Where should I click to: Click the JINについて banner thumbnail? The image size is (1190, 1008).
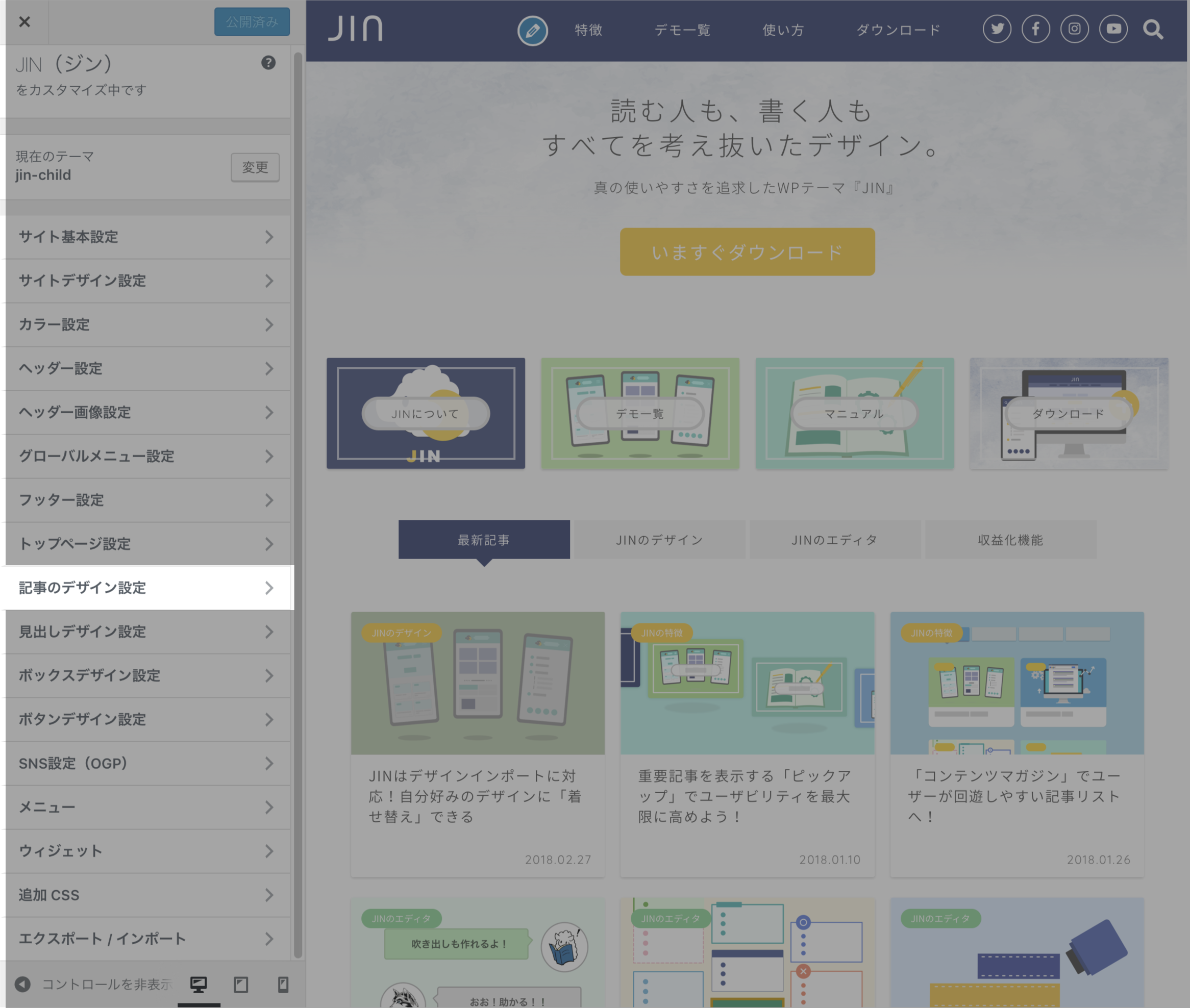[x=426, y=413]
